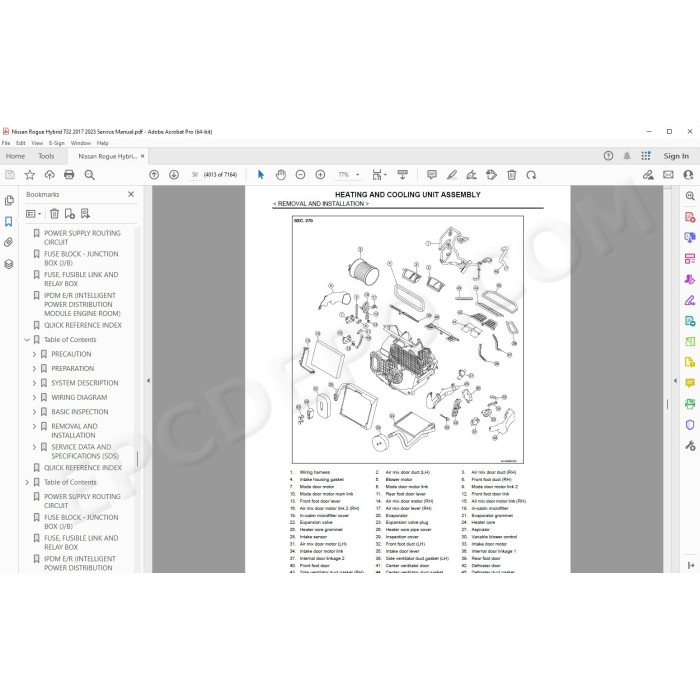Open the attachments paperclip panel

click(9, 242)
